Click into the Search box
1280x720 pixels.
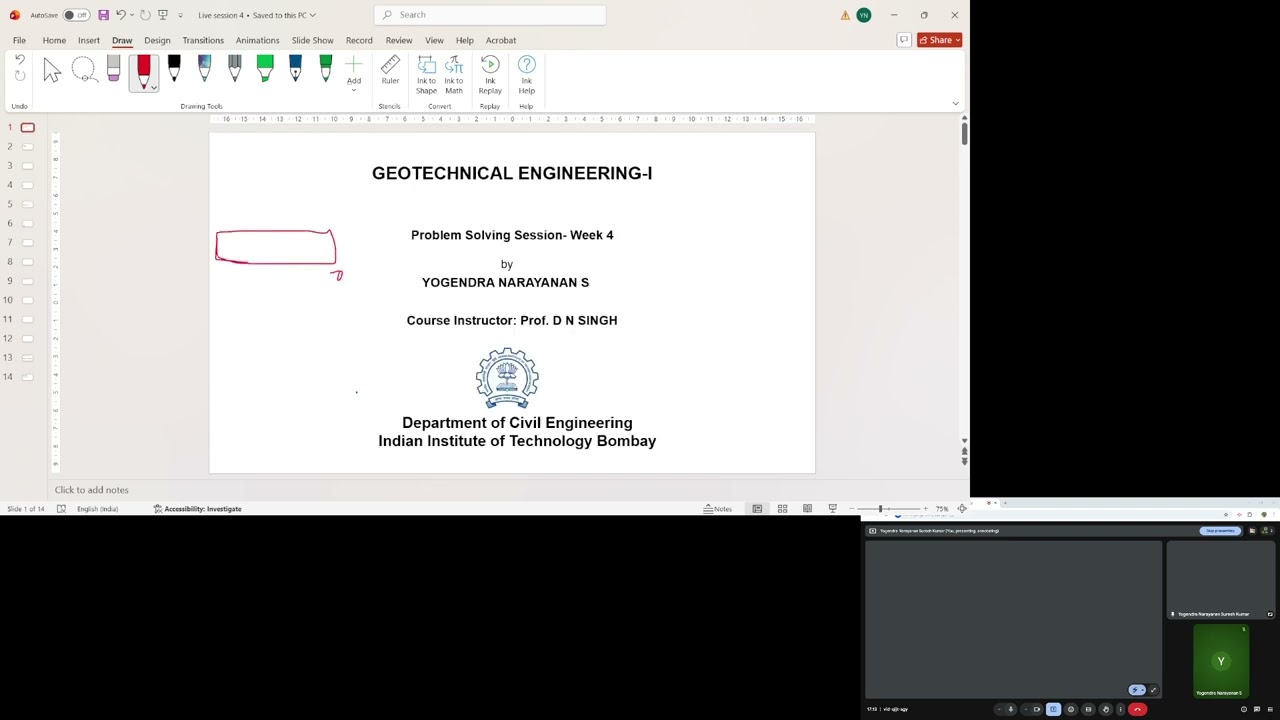490,15
